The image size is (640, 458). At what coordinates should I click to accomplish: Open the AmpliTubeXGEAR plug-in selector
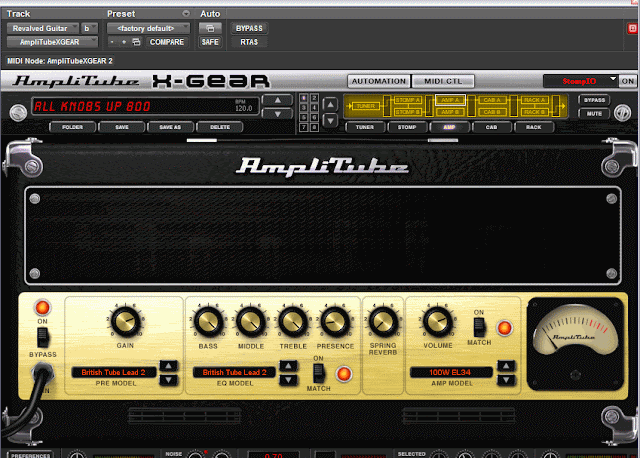click(x=53, y=42)
